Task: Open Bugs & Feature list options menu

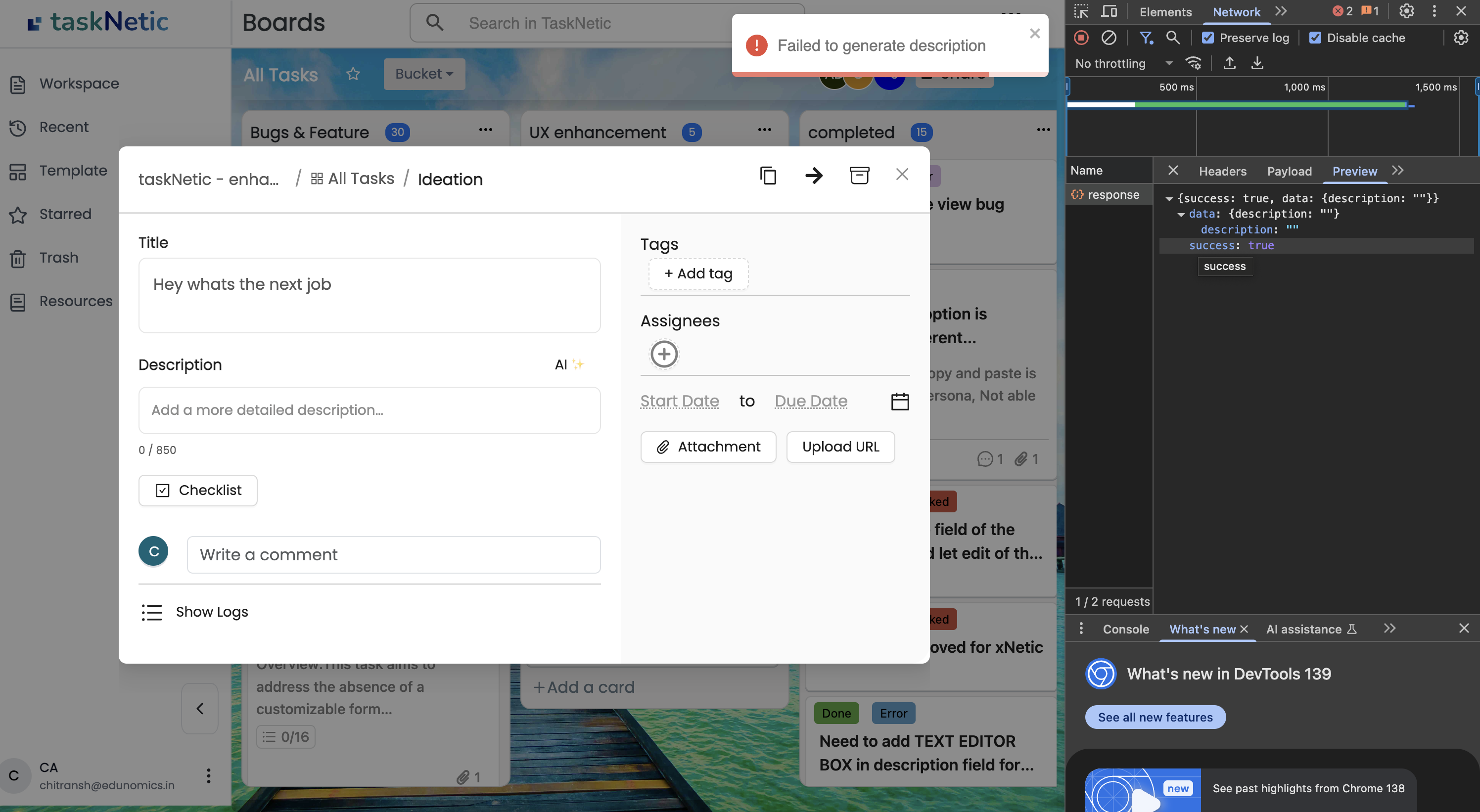Action: click(x=485, y=131)
